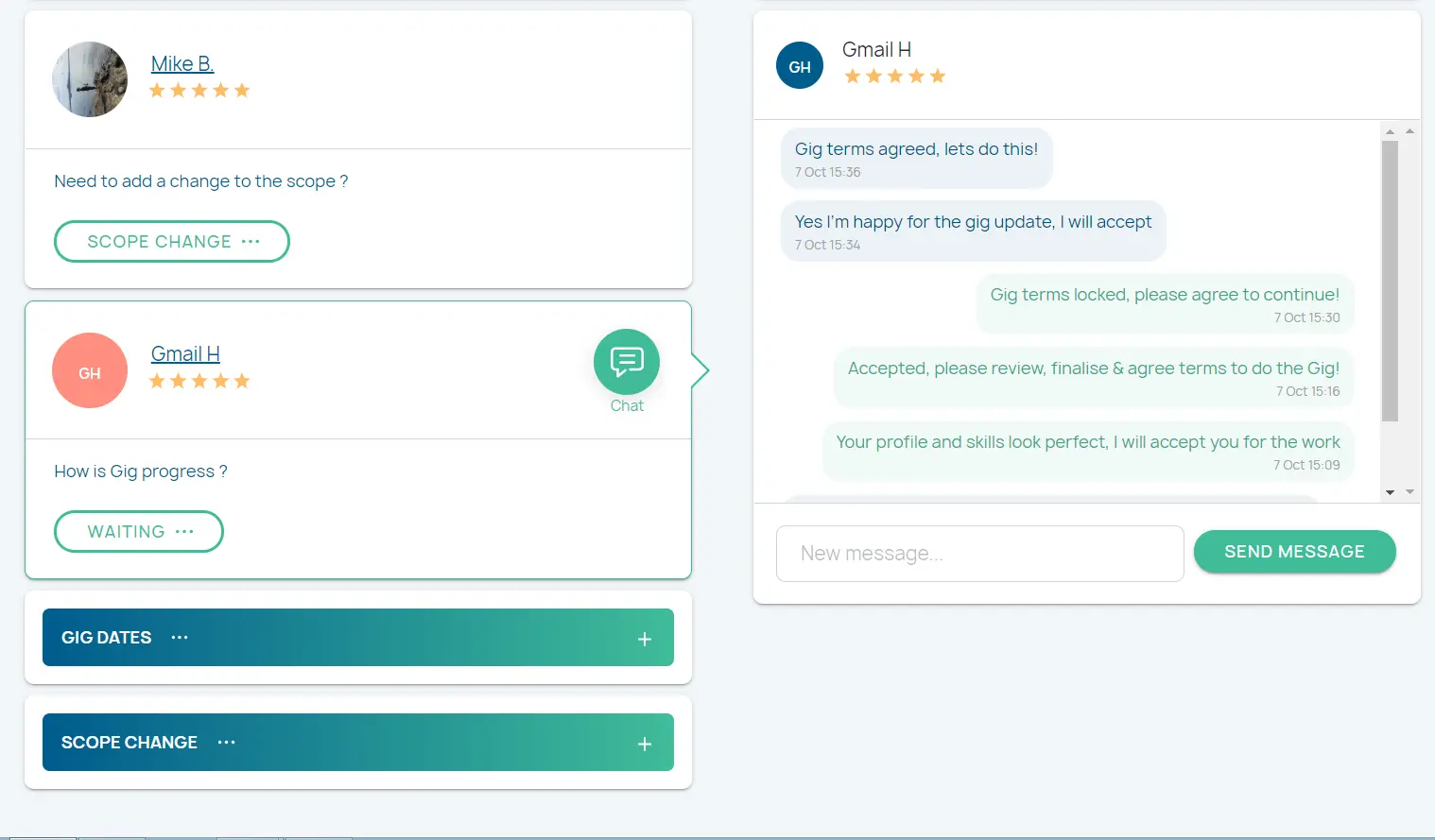This screenshot has height=840, width=1435.
Task: Click the blue GH avatar in chat header
Action: (800, 66)
